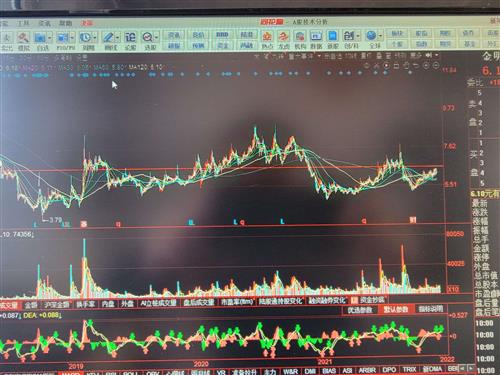Open the 模拟 simulated trading tool
Viewport: 500px width, 375px height.
click(23, 37)
